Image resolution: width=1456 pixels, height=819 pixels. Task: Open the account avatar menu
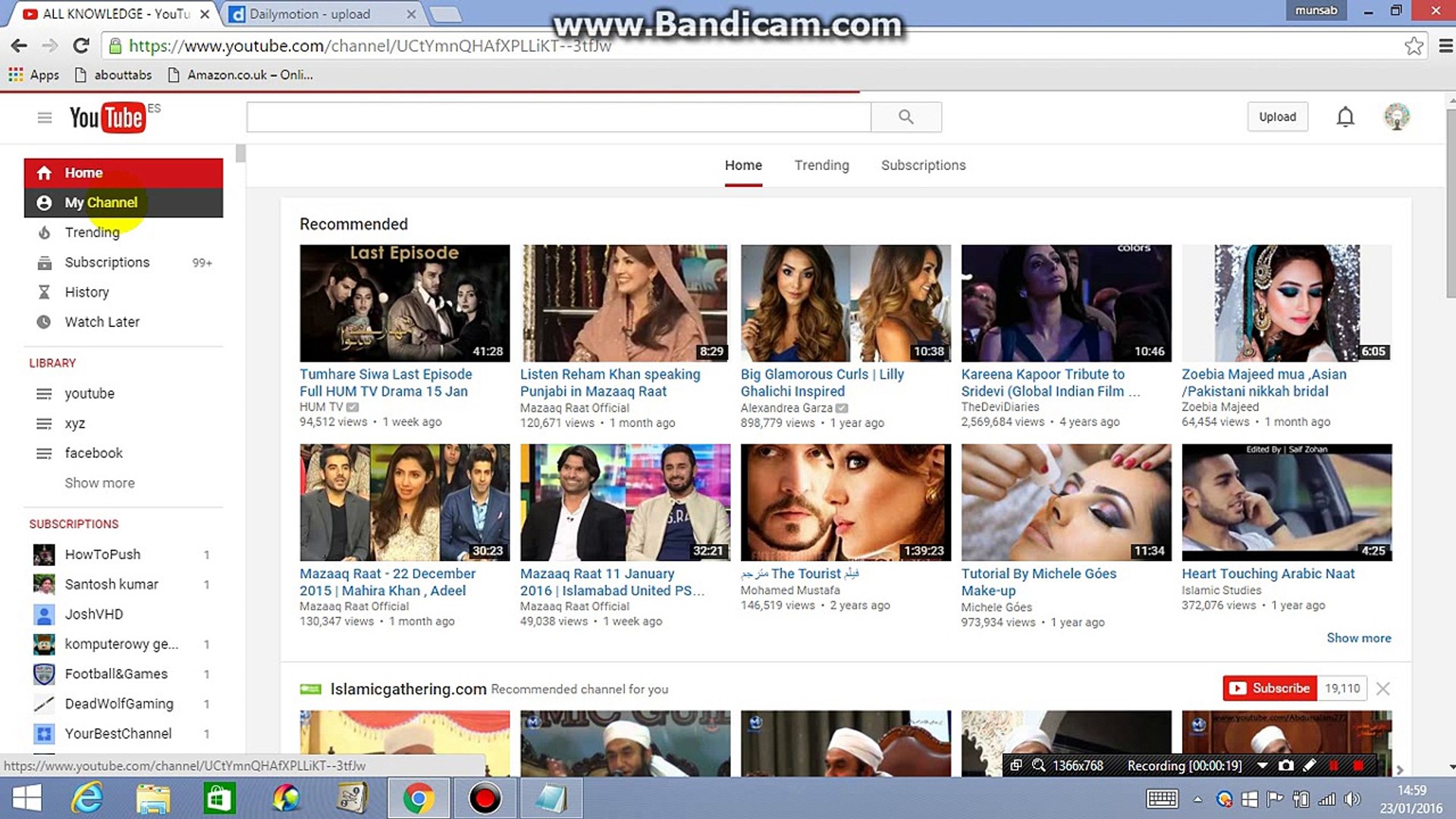(1396, 117)
